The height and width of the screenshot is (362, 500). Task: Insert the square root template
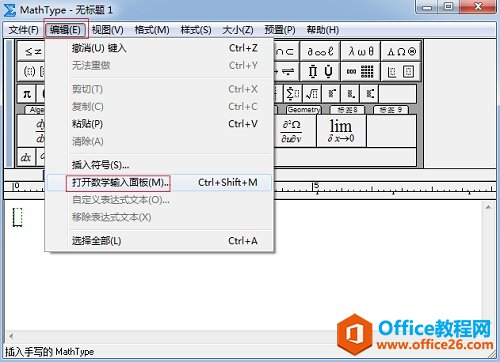[312, 94]
